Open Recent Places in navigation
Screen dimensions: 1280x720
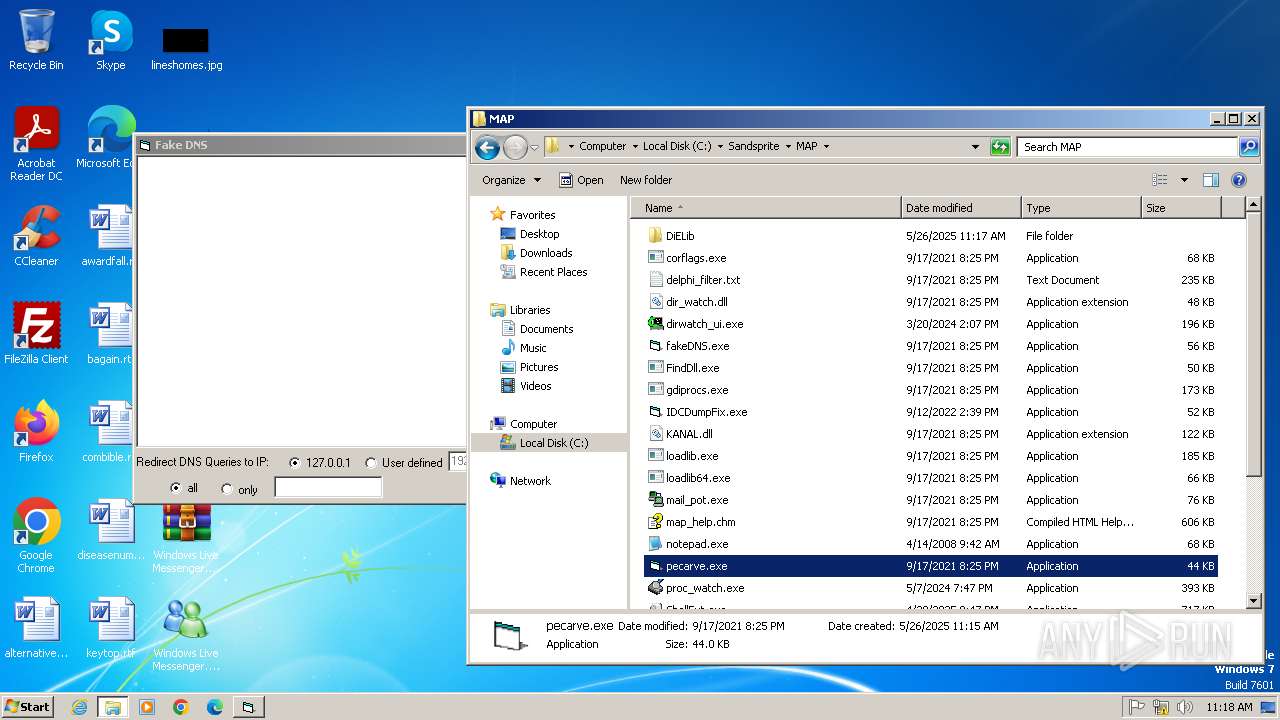[553, 272]
